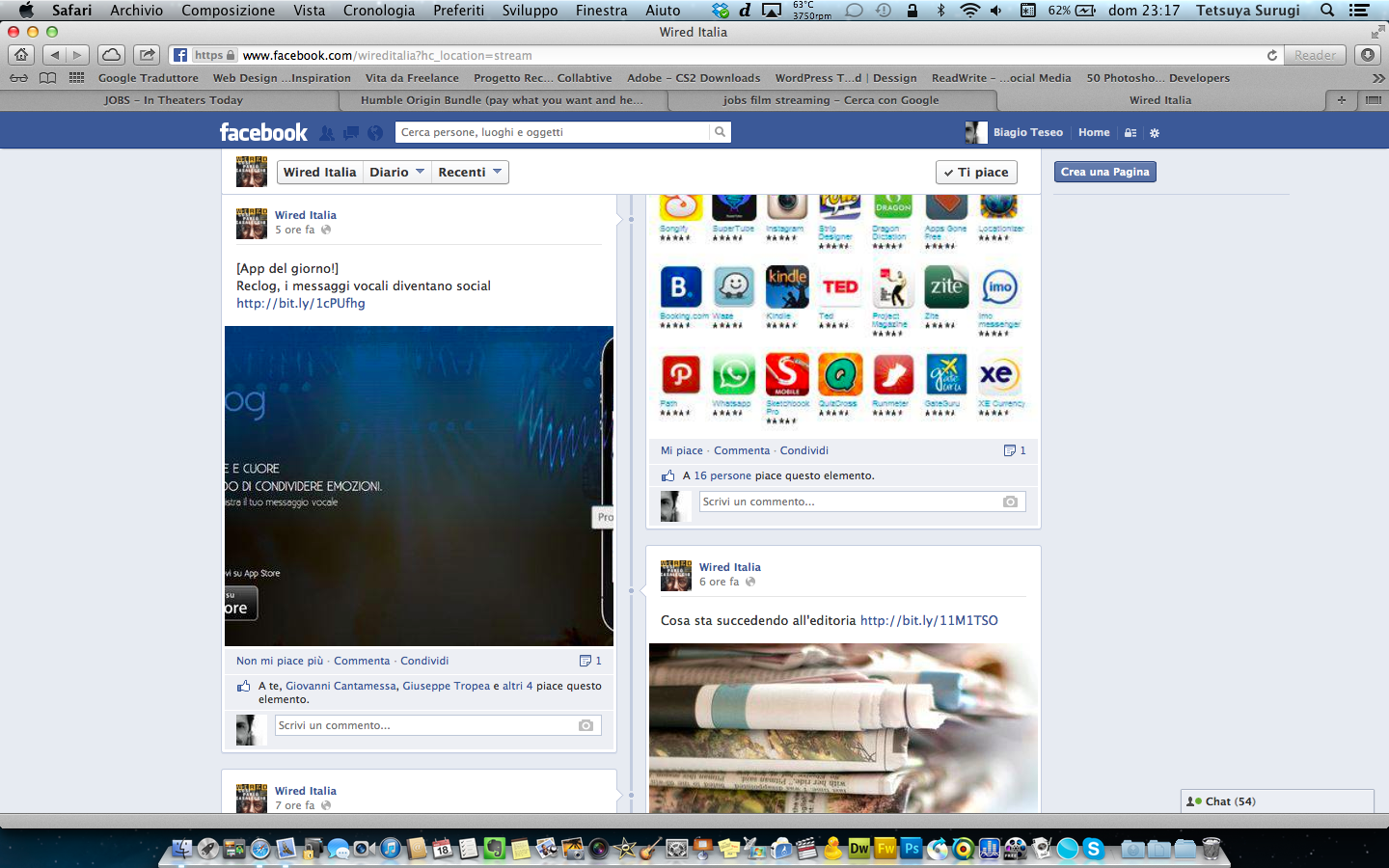Expand the Diario dropdown
This screenshot has height=868, width=1389.
point(396,172)
